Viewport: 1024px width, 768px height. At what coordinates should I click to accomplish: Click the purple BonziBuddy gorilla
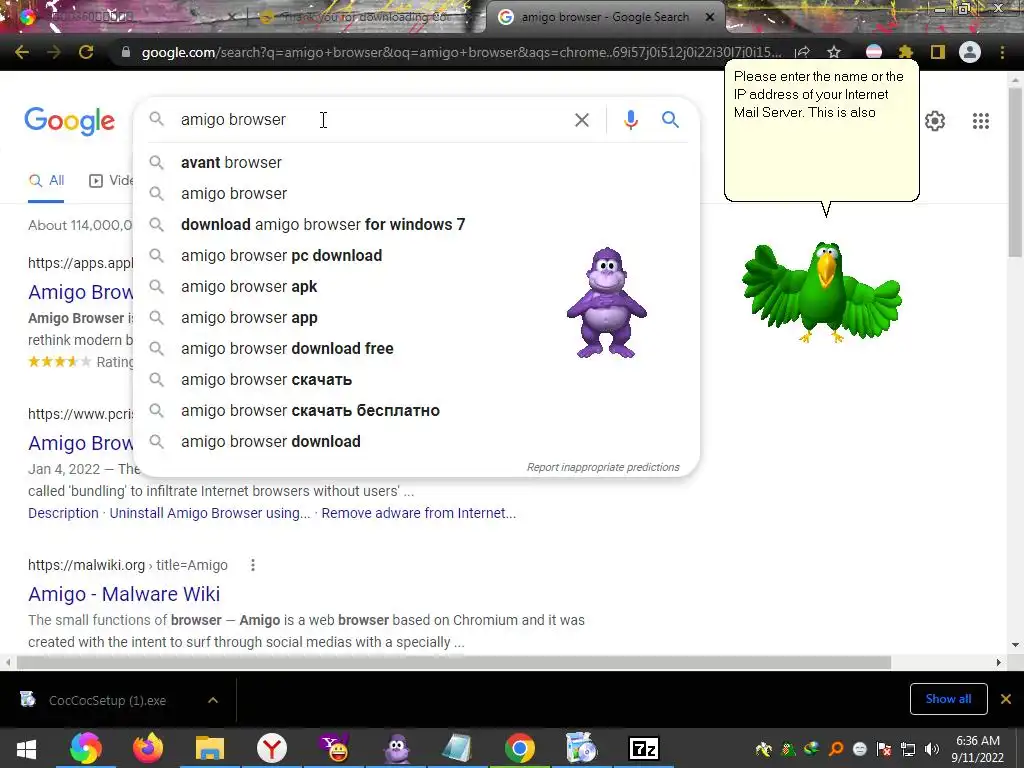click(607, 303)
